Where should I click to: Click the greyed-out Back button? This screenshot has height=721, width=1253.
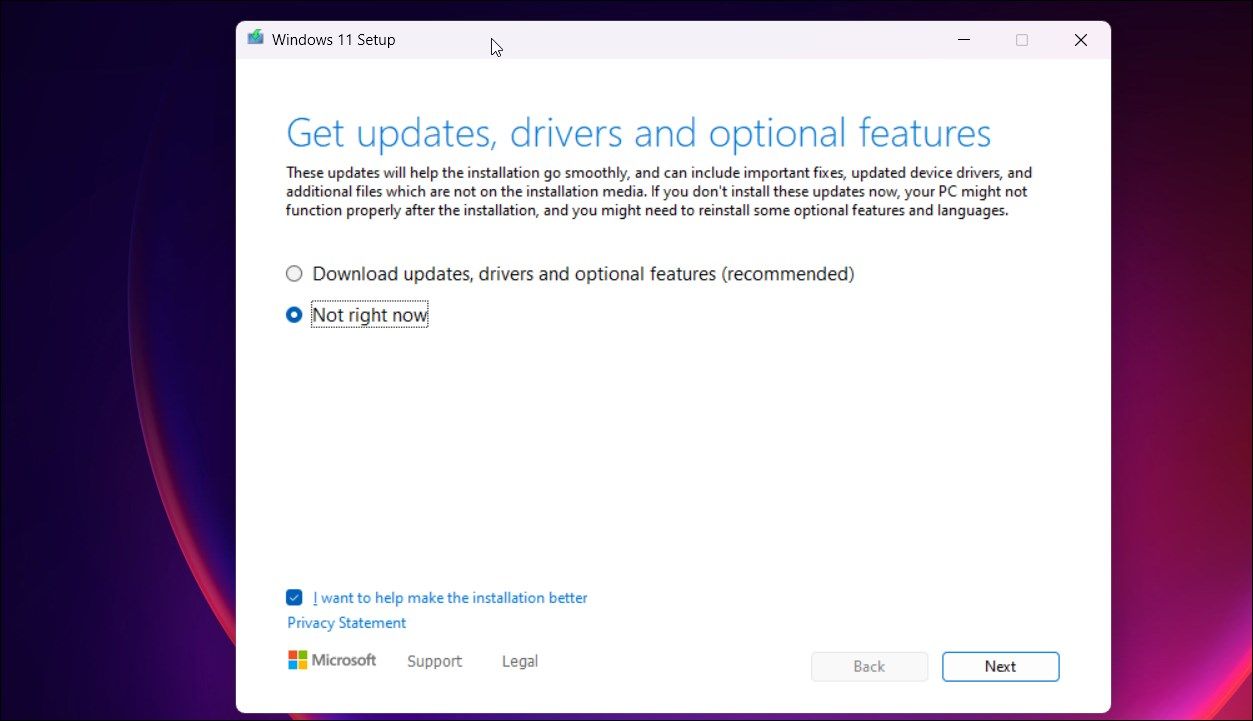coord(869,667)
